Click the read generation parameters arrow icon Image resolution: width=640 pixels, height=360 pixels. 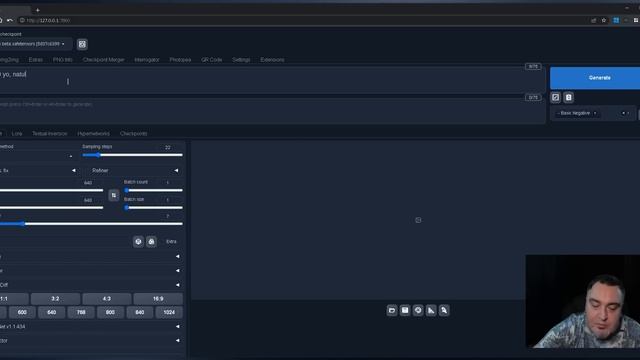pyautogui.click(x=556, y=97)
